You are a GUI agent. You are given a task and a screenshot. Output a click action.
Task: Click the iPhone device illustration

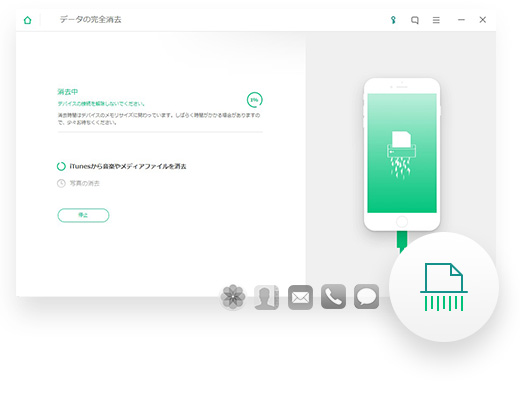pos(402,154)
